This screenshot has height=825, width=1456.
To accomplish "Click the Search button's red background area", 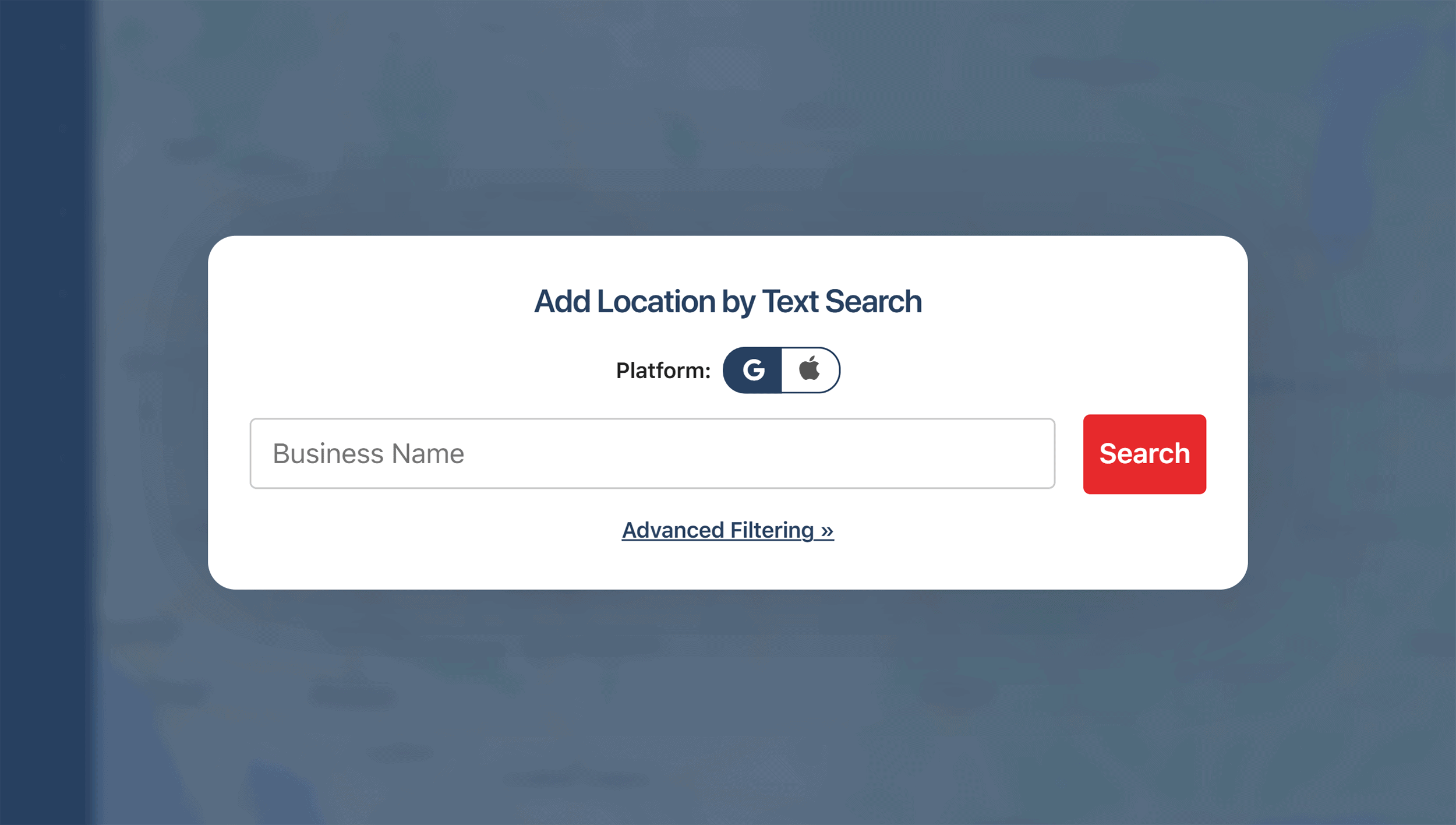I will click(1144, 453).
